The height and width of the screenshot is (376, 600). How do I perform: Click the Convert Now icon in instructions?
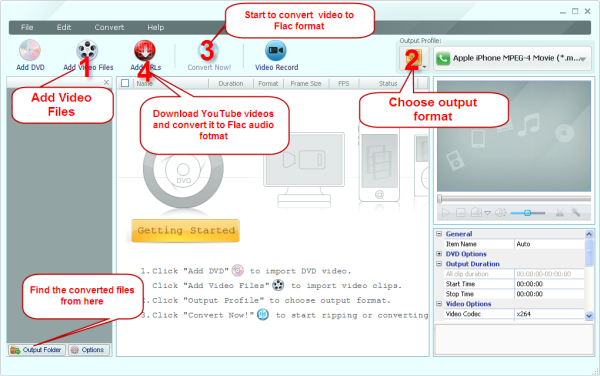tap(262, 315)
